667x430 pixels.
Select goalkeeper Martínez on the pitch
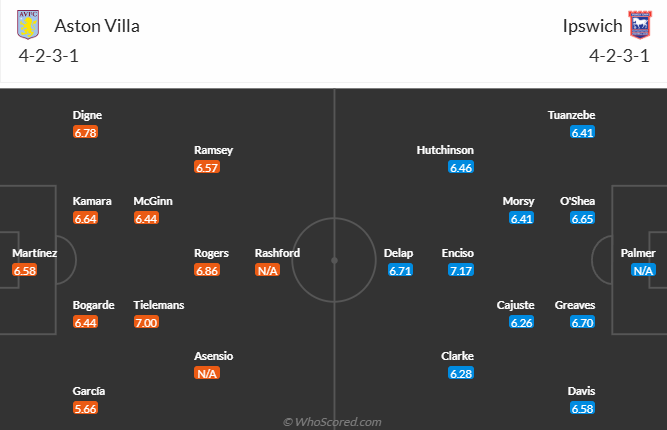click(34, 254)
